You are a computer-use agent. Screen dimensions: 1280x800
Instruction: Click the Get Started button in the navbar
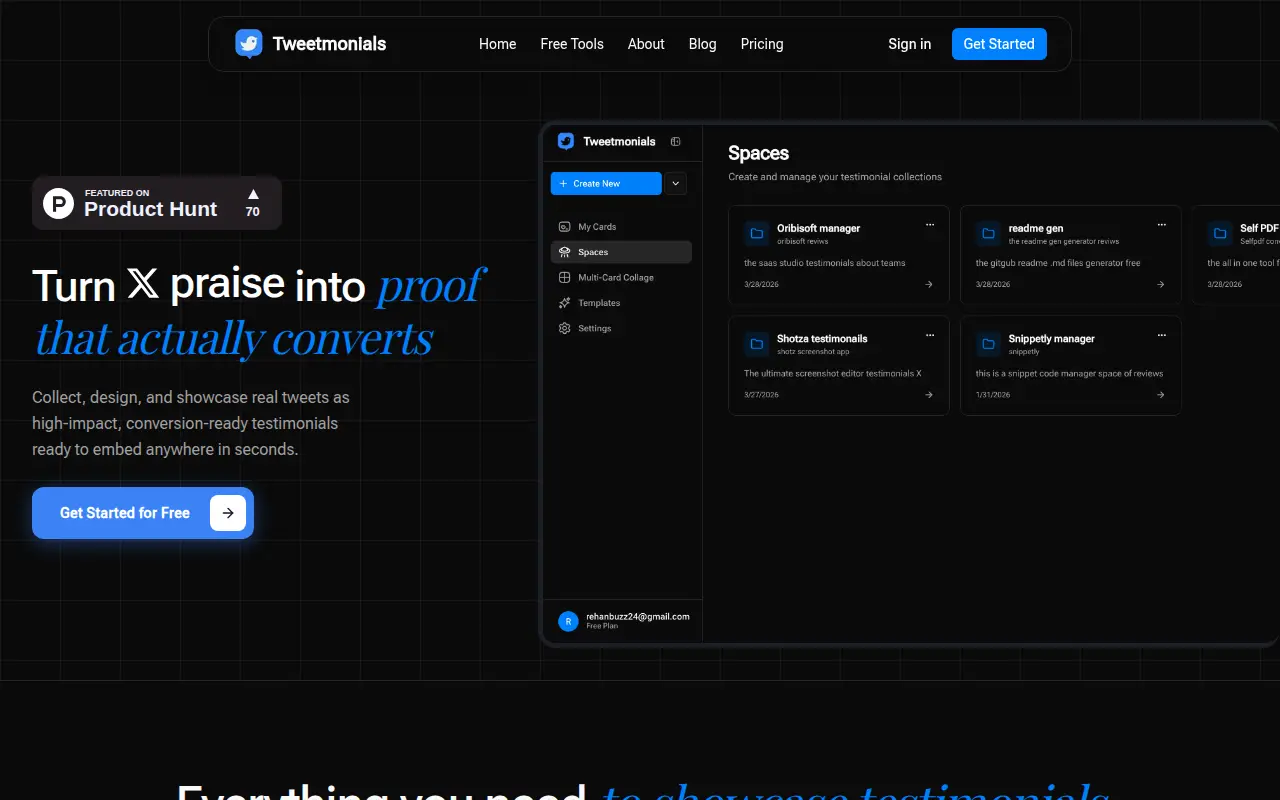pos(999,44)
